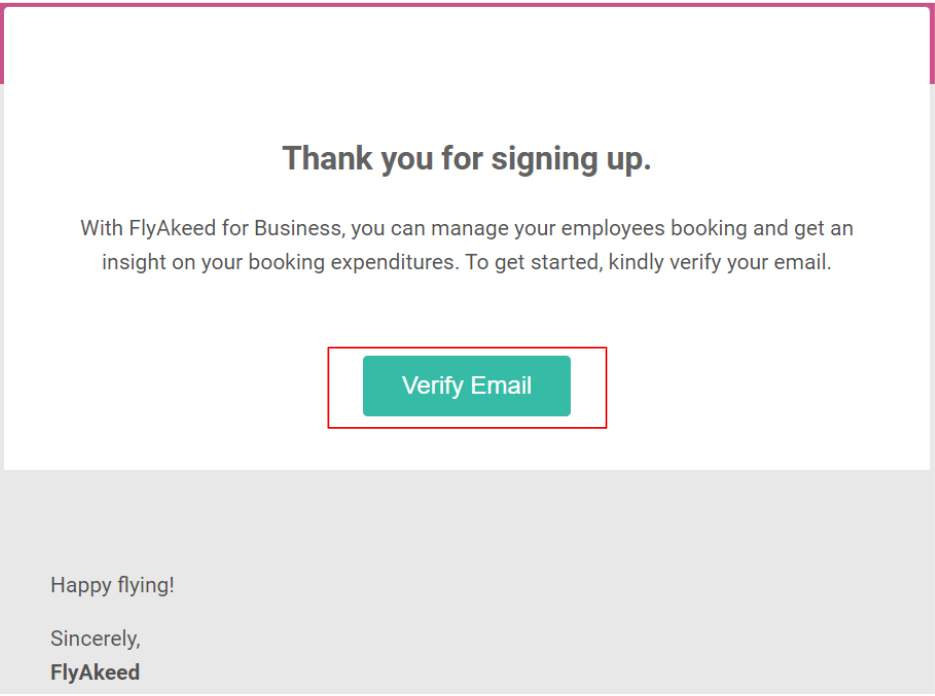Click the green Verify Email button

coord(466,386)
